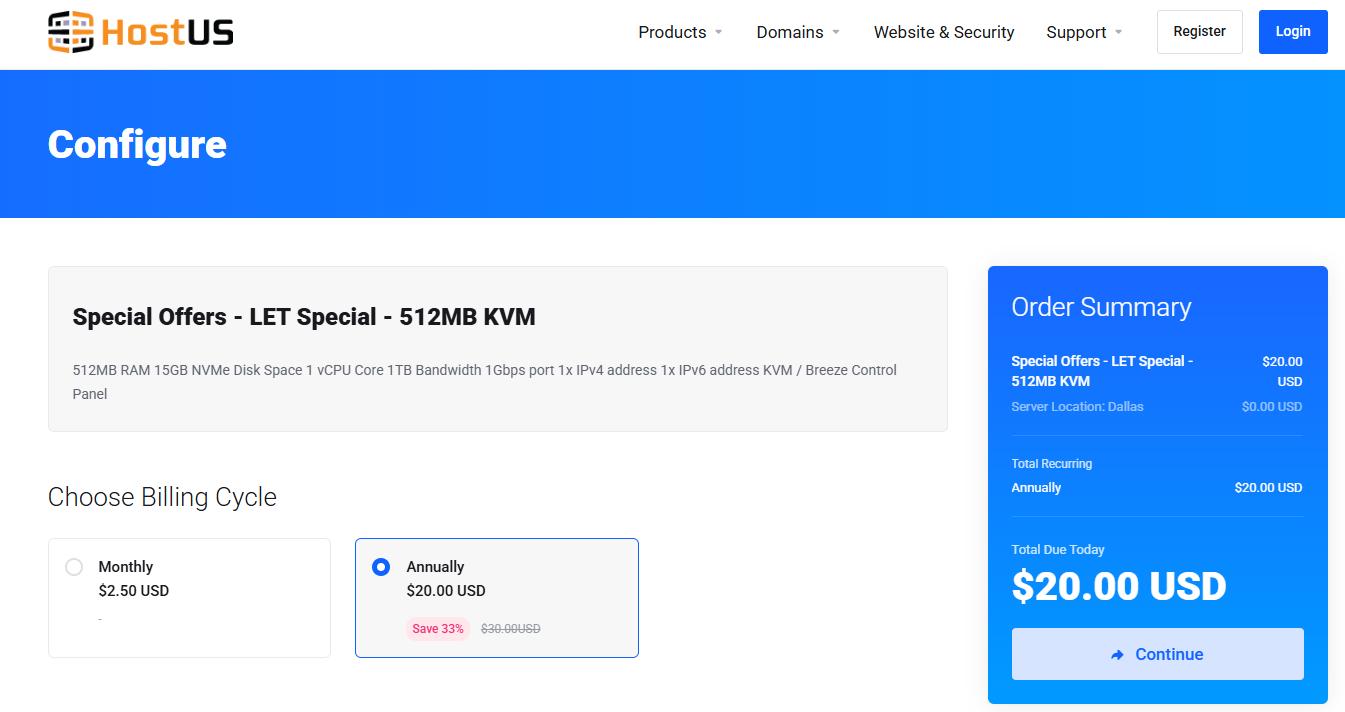Click the Total Due Today $20.00 USD amount
Image resolution: width=1345 pixels, height=712 pixels.
(x=1119, y=587)
